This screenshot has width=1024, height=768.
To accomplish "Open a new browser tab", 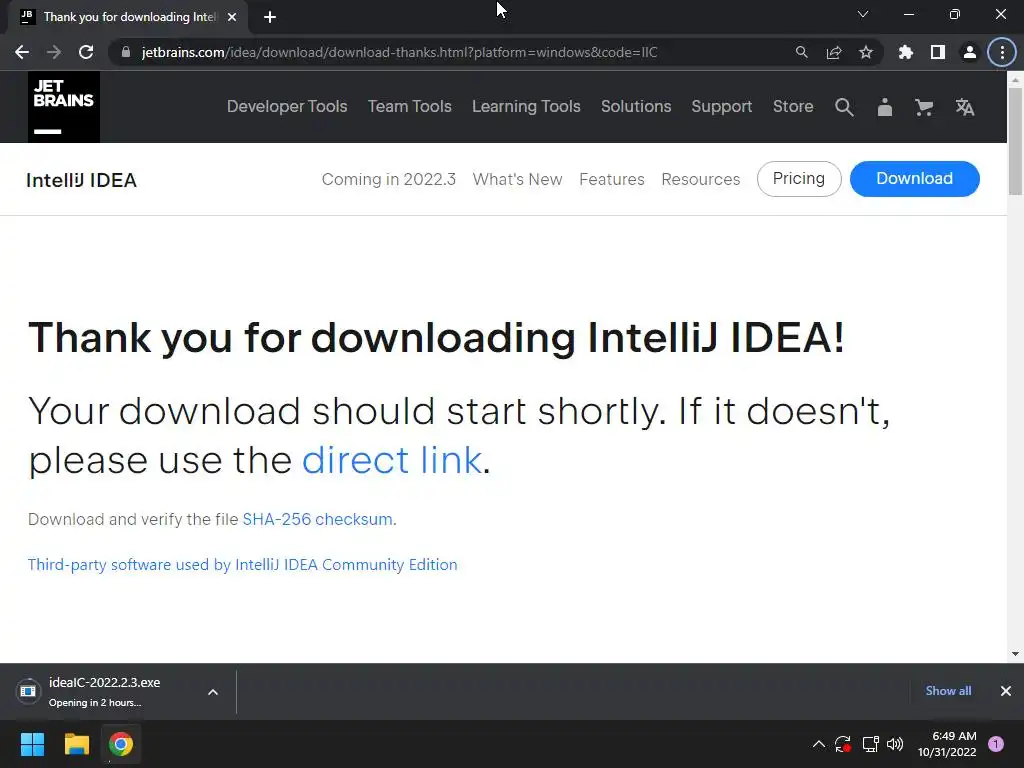I will click(x=270, y=17).
